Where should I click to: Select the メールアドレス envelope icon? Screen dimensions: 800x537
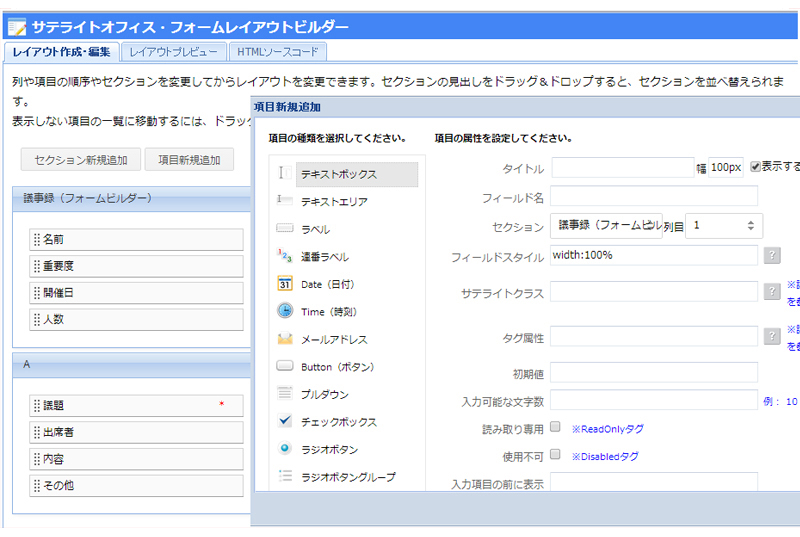(x=285, y=338)
